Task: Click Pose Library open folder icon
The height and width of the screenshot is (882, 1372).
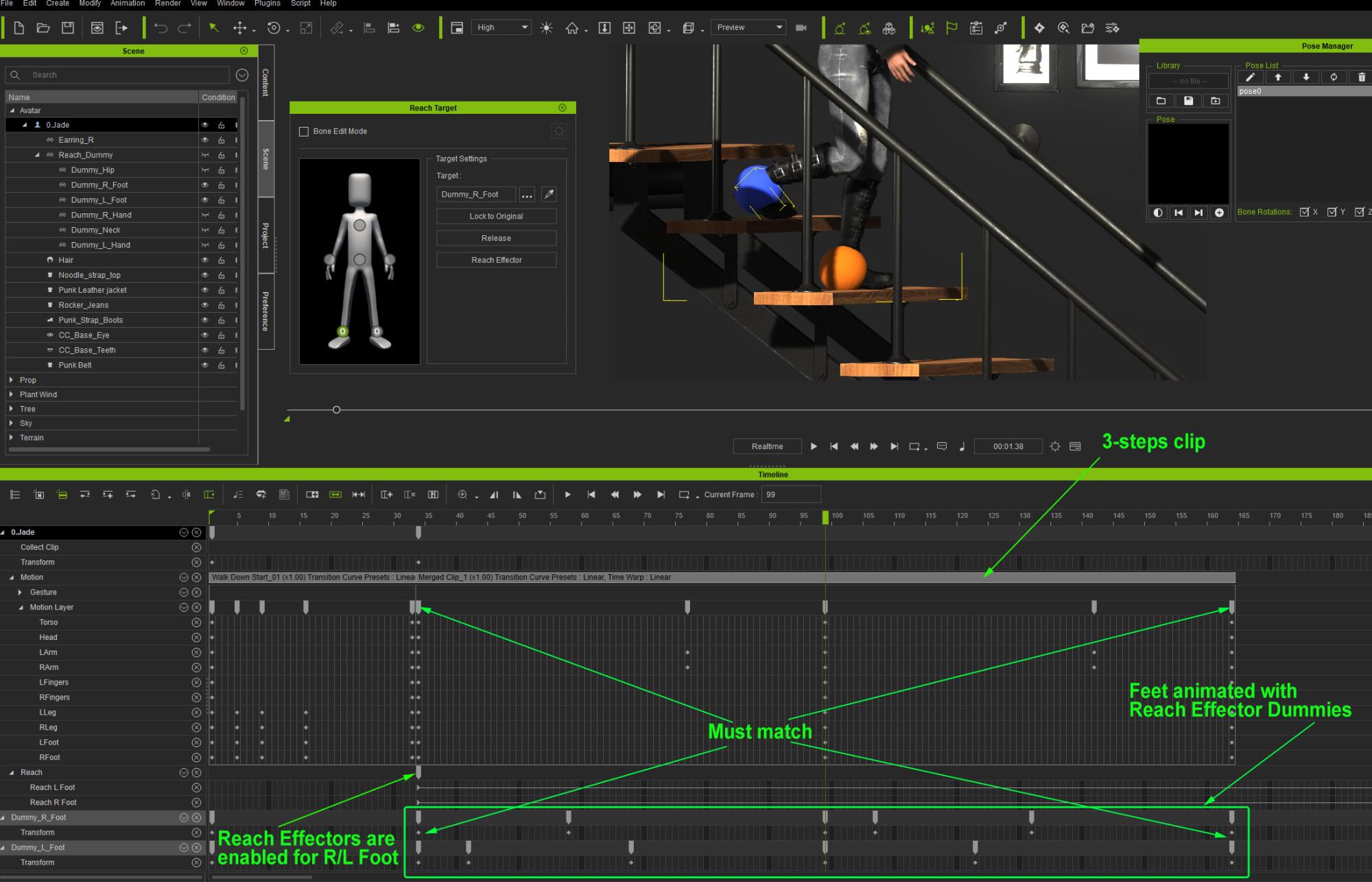Action: (1161, 101)
